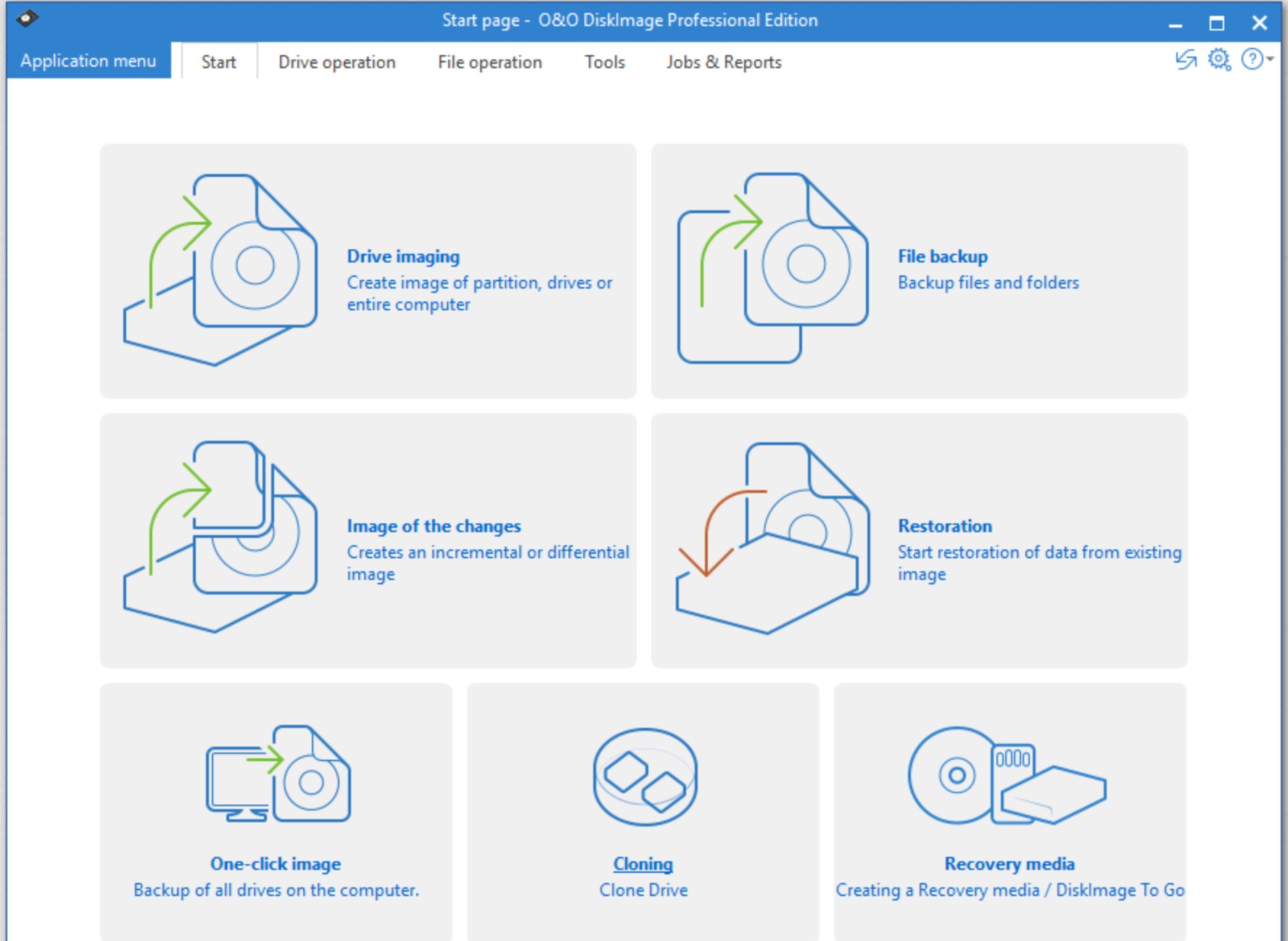The width and height of the screenshot is (1288, 941).
Task: Click the Recovery media disc icon
Action: 1007,776
